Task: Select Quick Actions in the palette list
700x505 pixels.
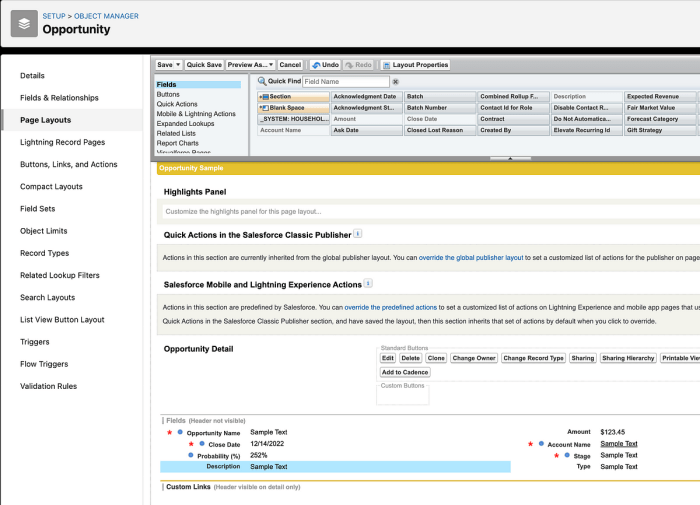Action: coord(177,104)
